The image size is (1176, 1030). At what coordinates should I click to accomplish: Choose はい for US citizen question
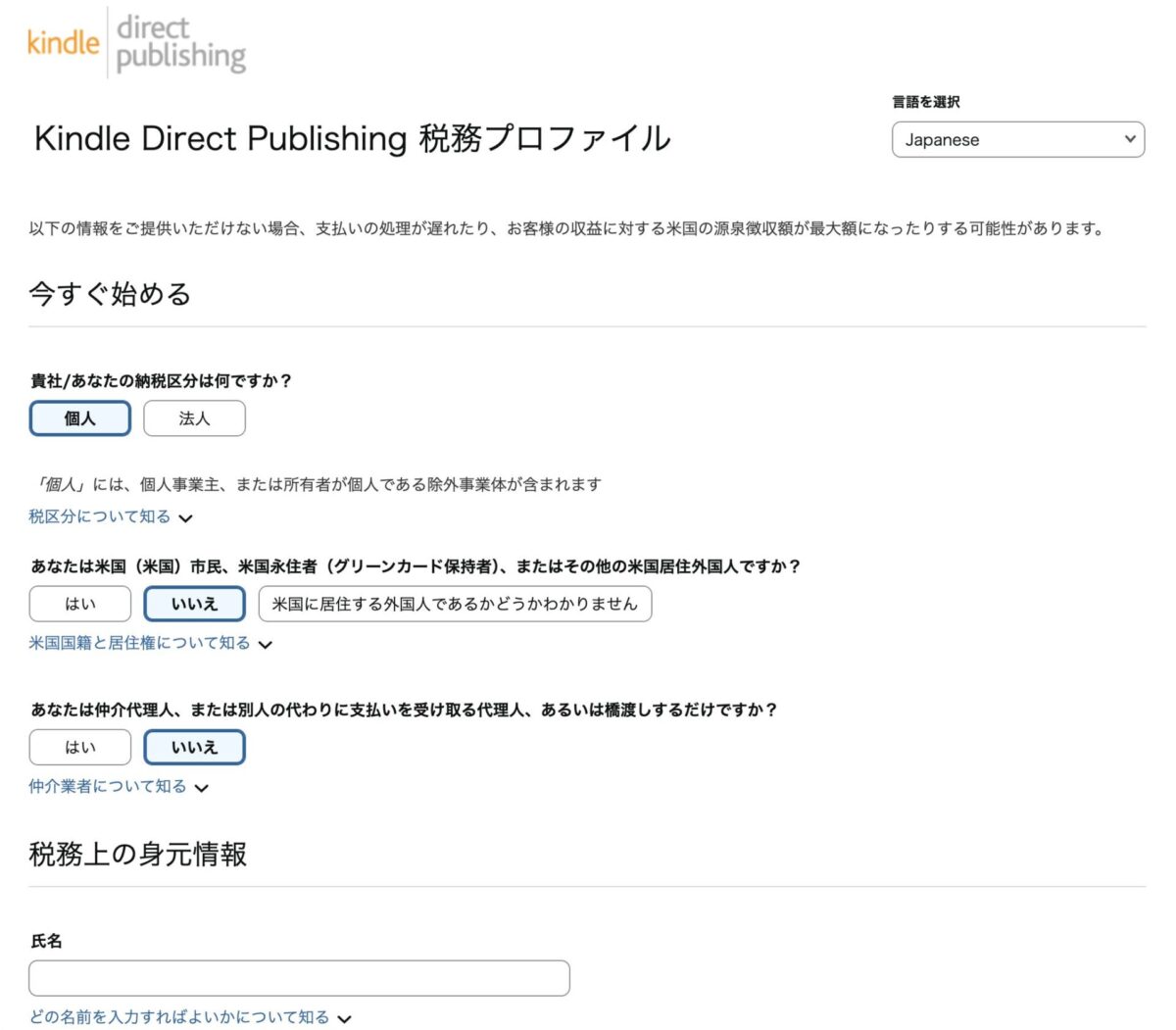click(79, 604)
